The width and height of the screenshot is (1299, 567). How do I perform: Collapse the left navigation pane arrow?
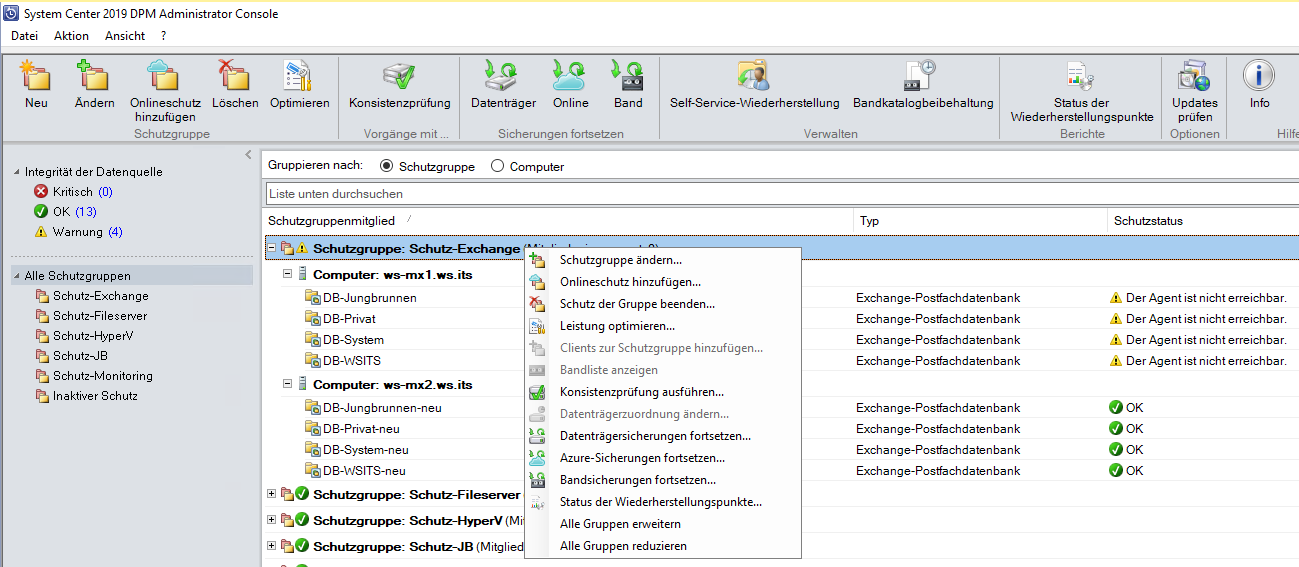(x=249, y=154)
